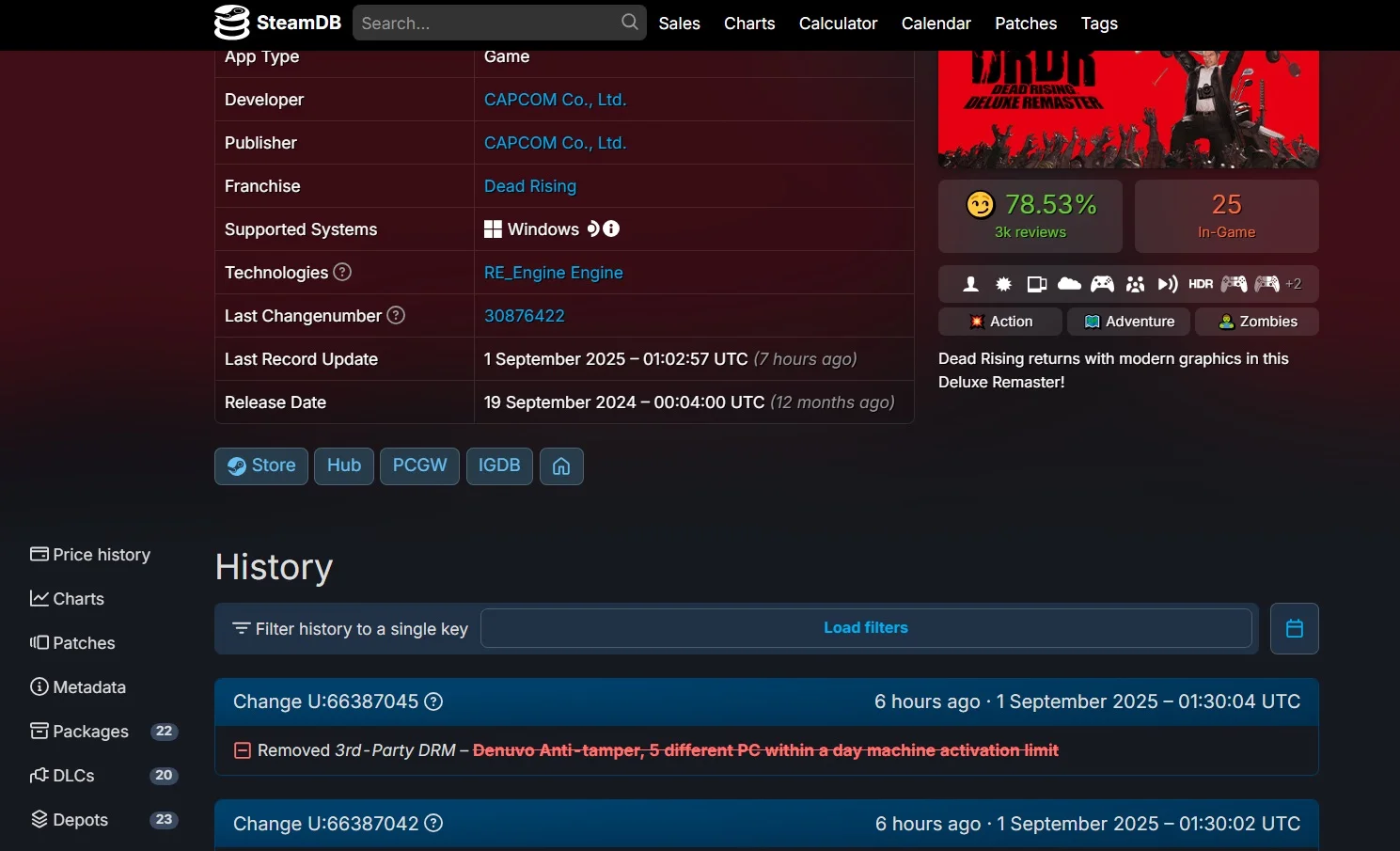Click the Action tag

coord(1000,322)
